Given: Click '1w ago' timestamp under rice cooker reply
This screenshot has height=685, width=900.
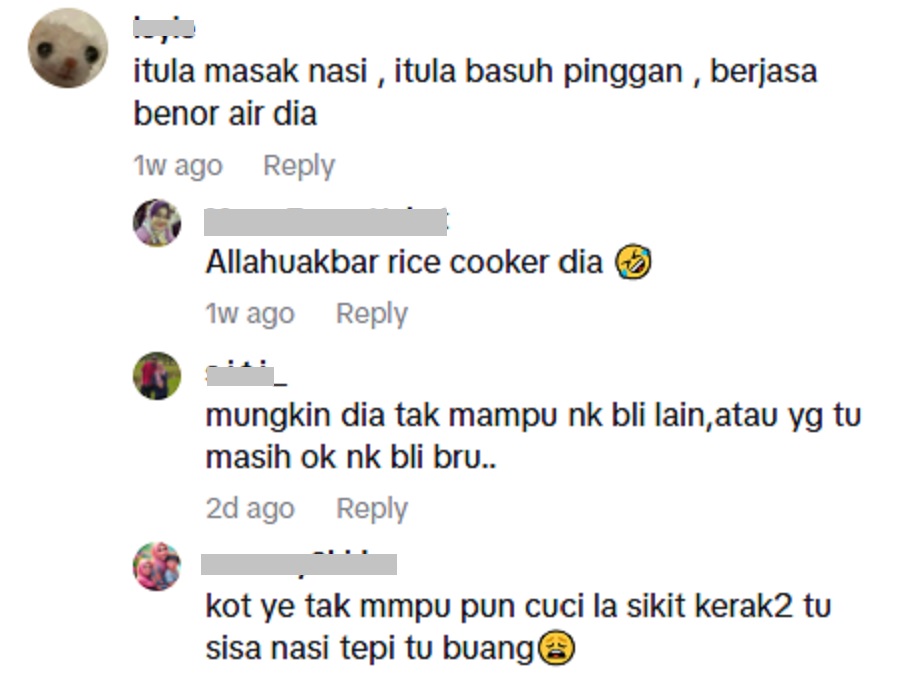Looking at the screenshot, I should coord(250,314).
